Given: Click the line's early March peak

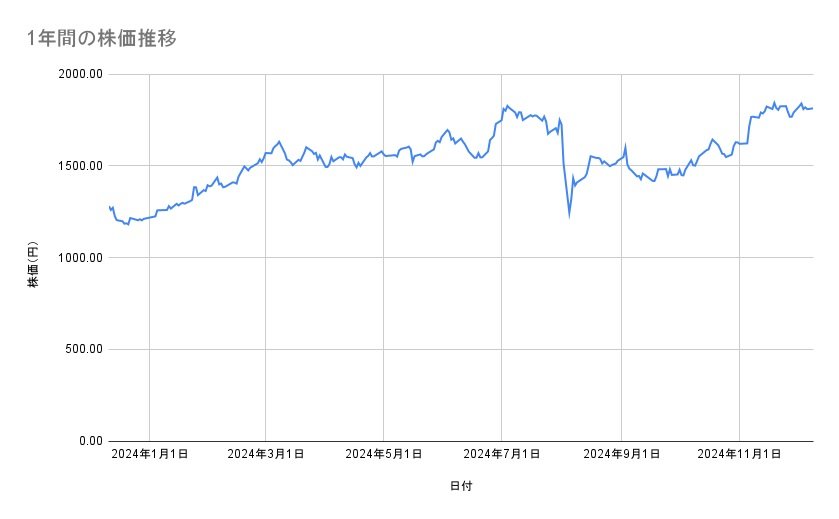Looking at the screenshot, I should pyautogui.click(x=279, y=141).
